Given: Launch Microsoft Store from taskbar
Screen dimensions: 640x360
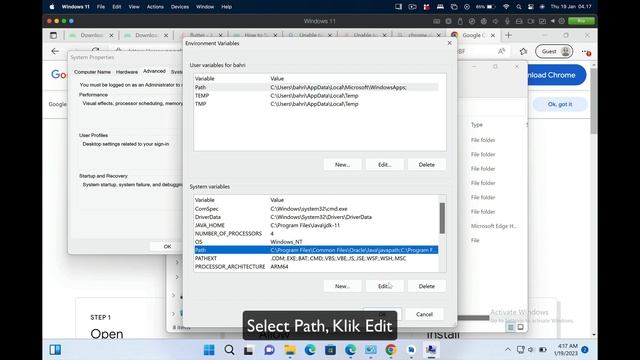Looking at the screenshot, I should pos(330,350).
